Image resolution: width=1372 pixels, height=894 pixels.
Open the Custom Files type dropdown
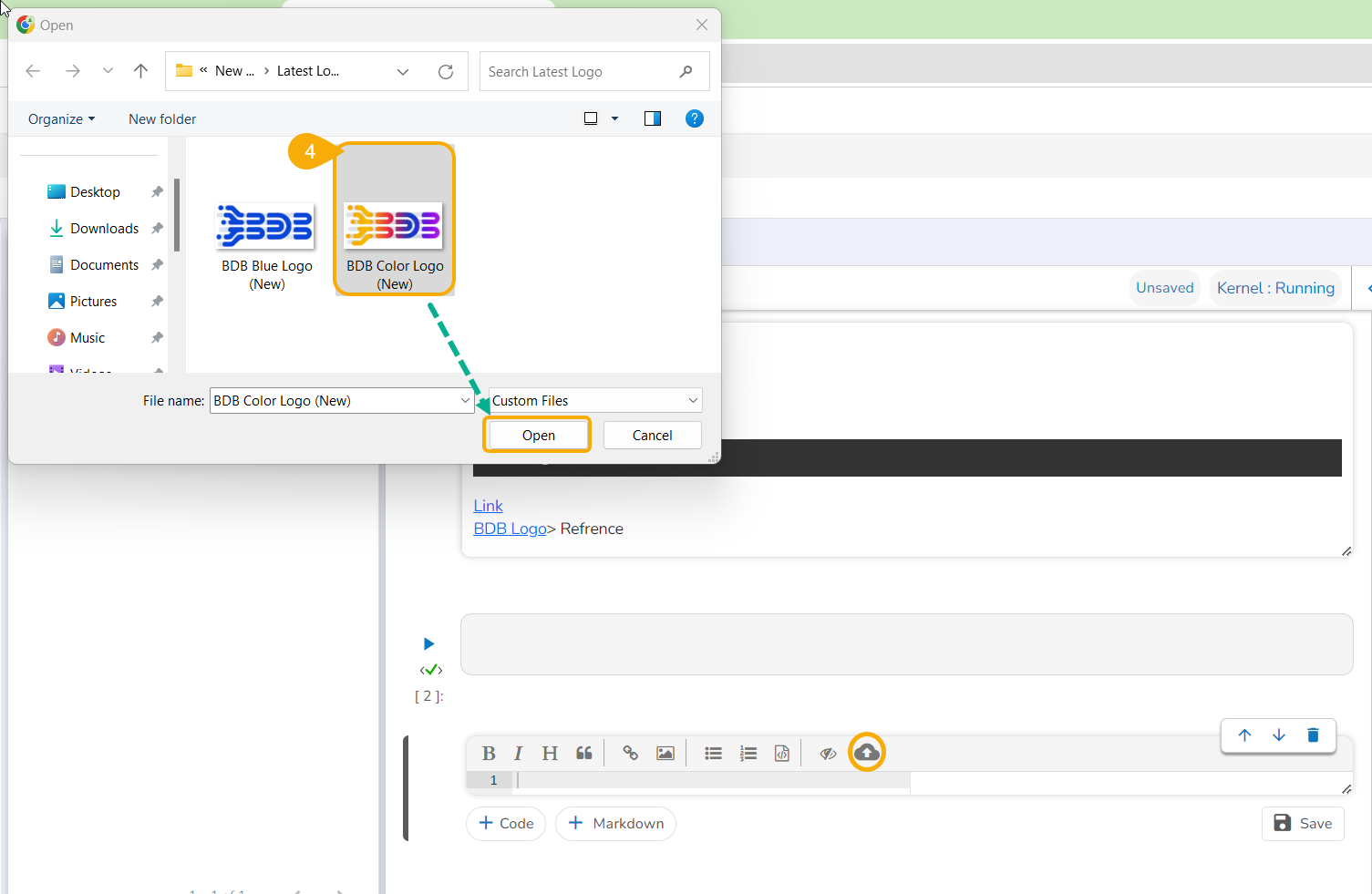pyautogui.click(x=595, y=401)
